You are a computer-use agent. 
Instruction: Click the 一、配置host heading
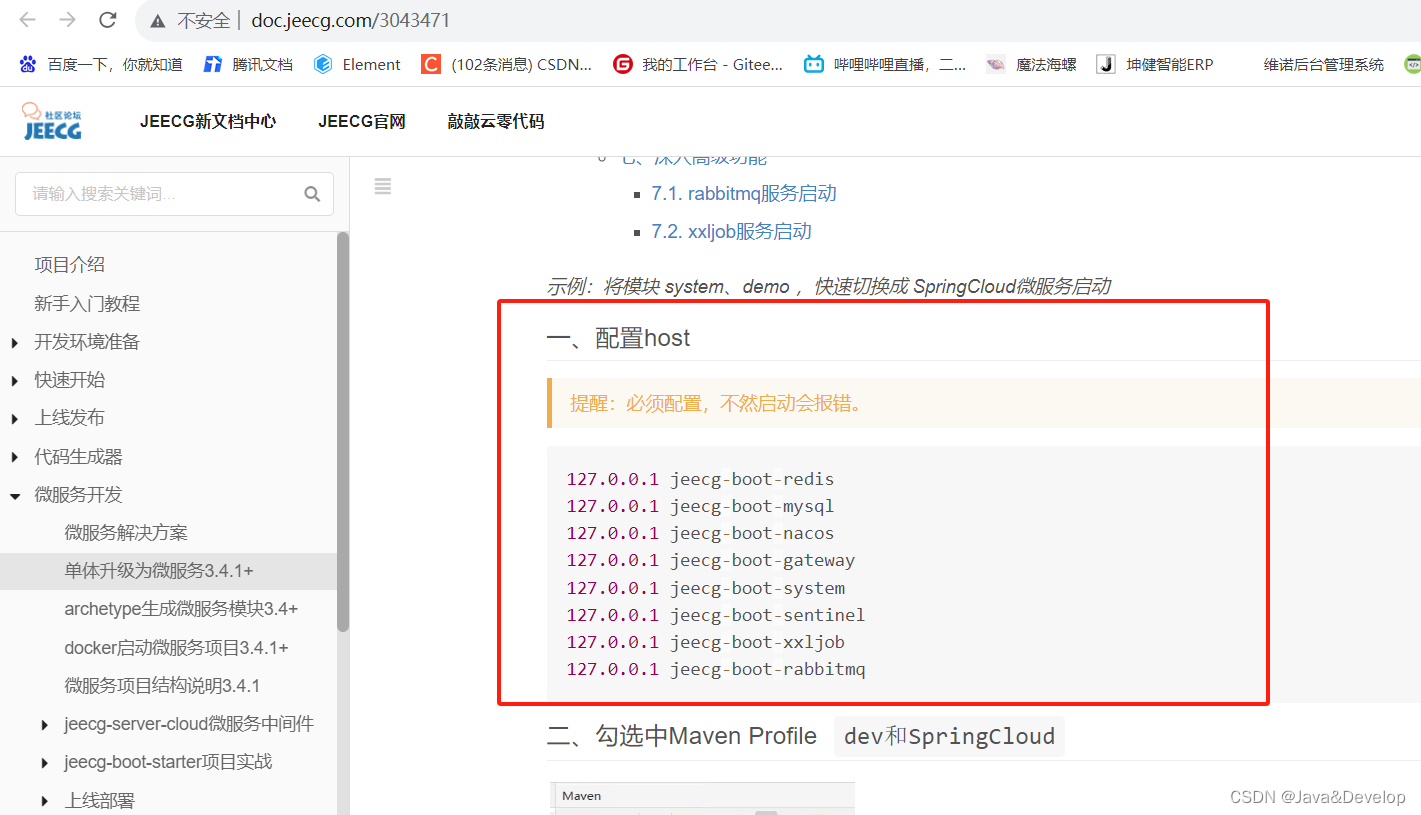[618, 338]
